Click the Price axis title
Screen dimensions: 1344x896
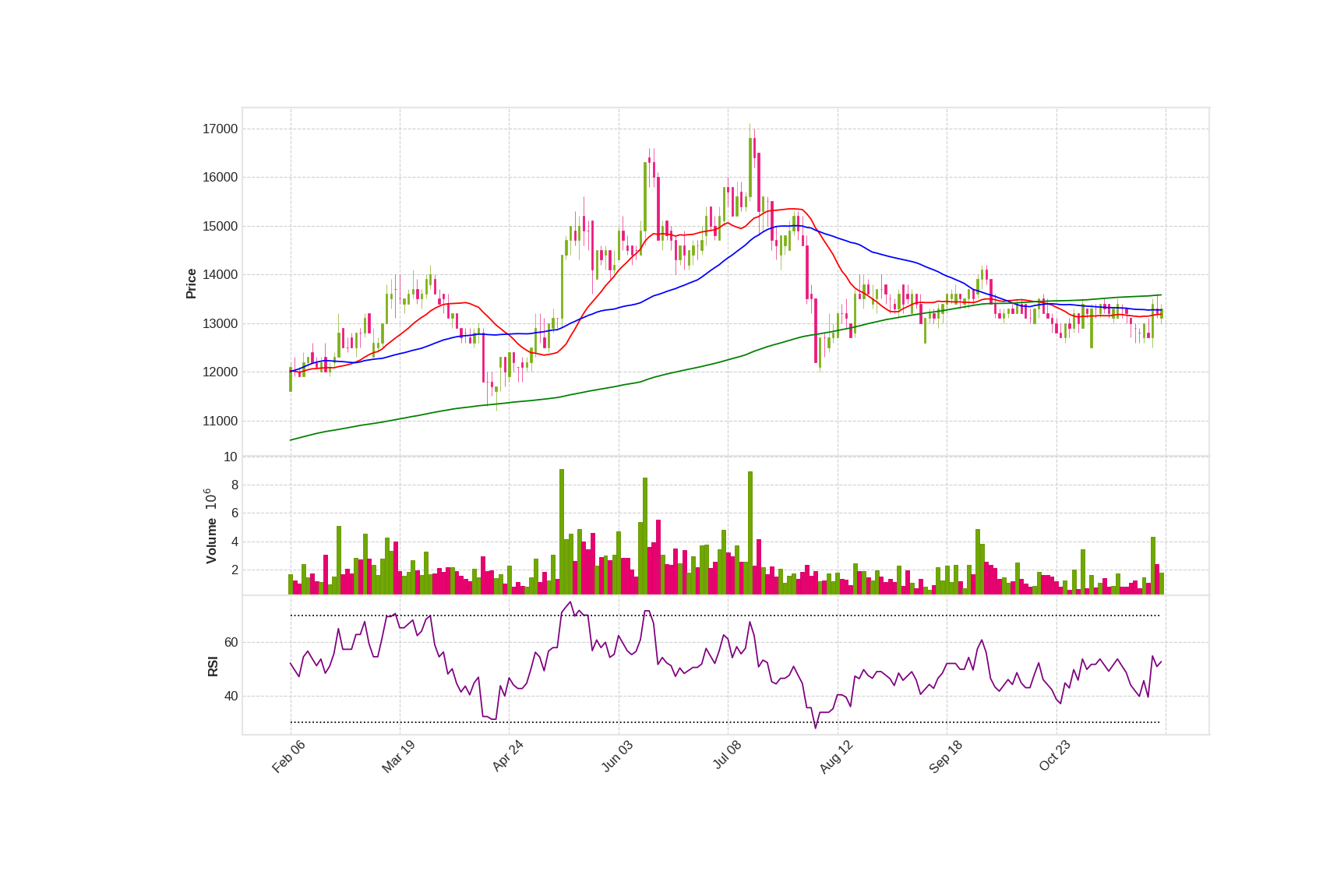(191, 284)
